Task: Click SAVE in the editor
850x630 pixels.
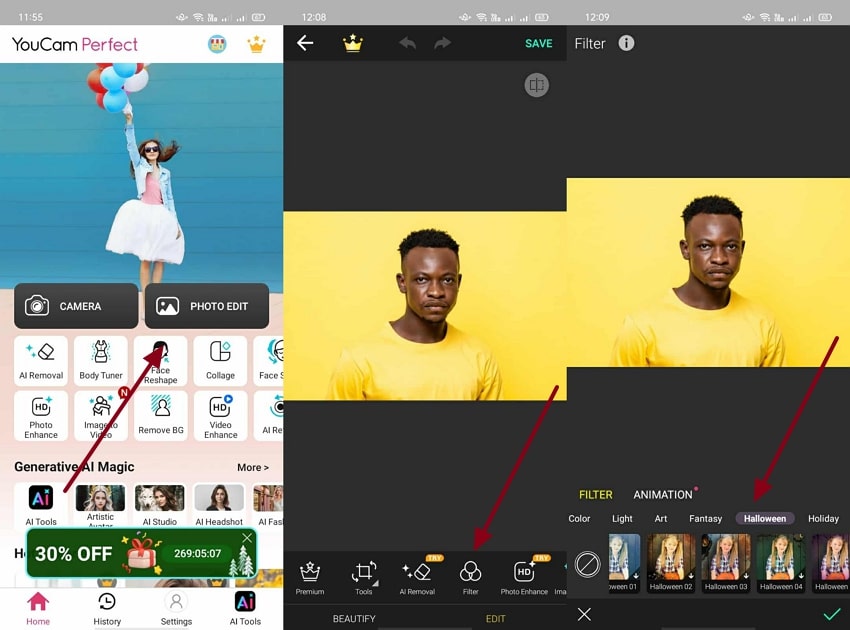Action: pyautogui.click(x=538, y=43)
